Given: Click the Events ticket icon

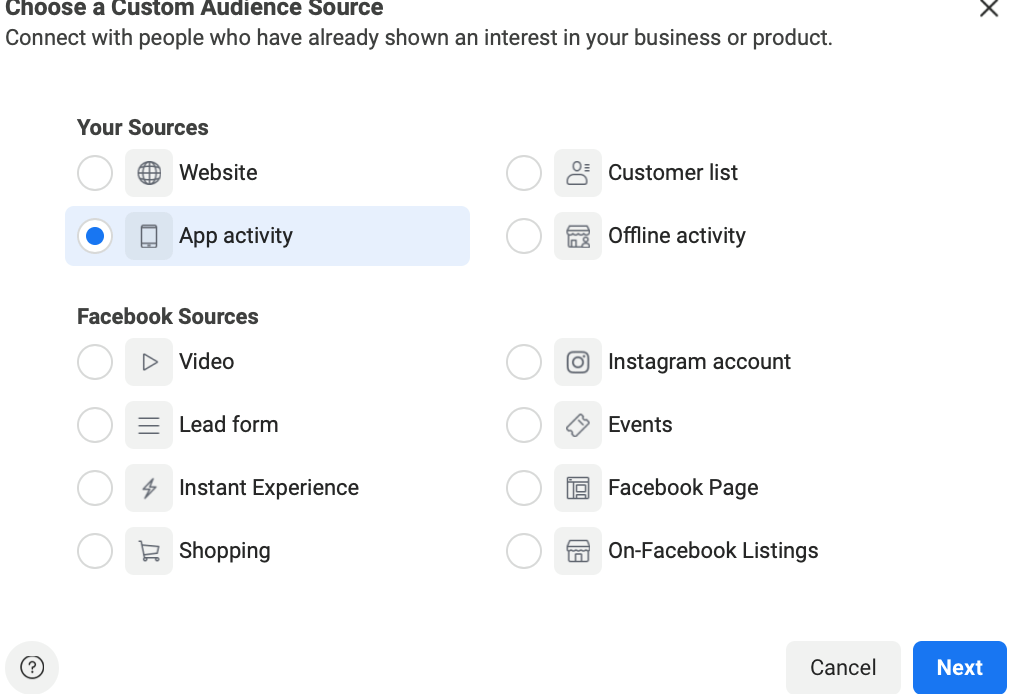Looking at the screenshot, I should tap(578, 424).
